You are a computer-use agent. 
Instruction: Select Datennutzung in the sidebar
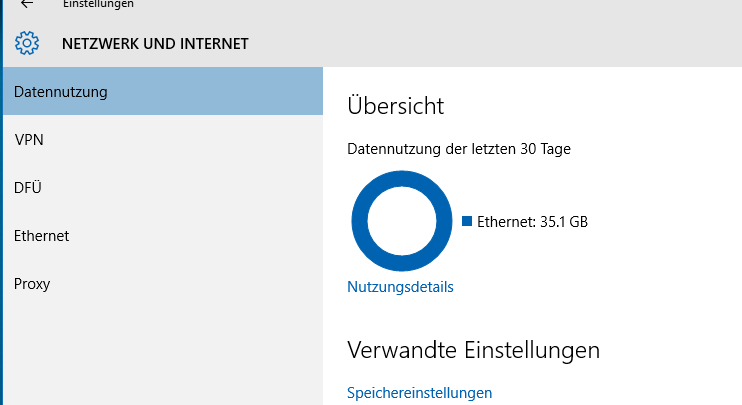(x=163, y=91)
